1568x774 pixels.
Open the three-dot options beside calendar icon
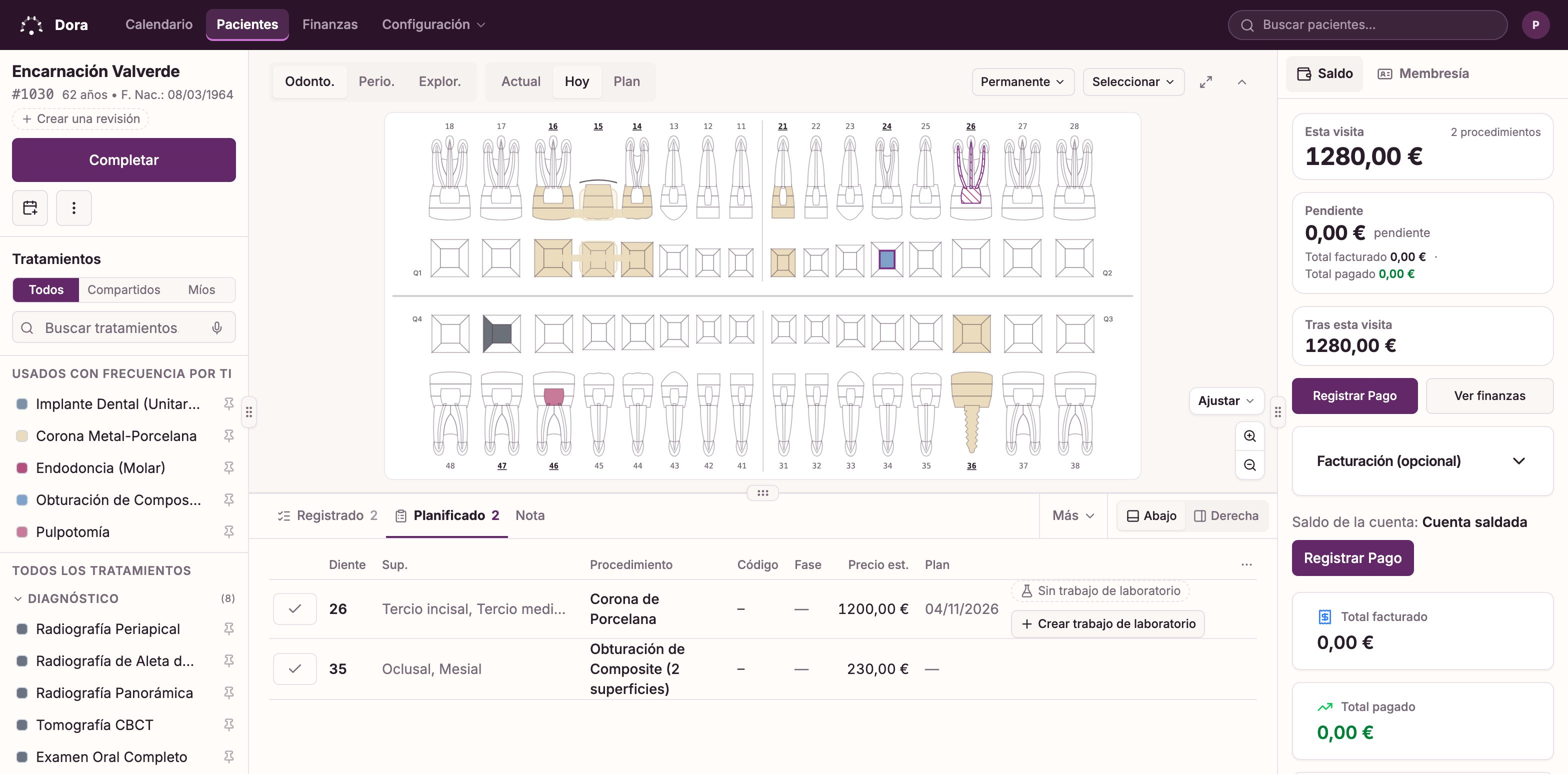click(x=73, y=208)
